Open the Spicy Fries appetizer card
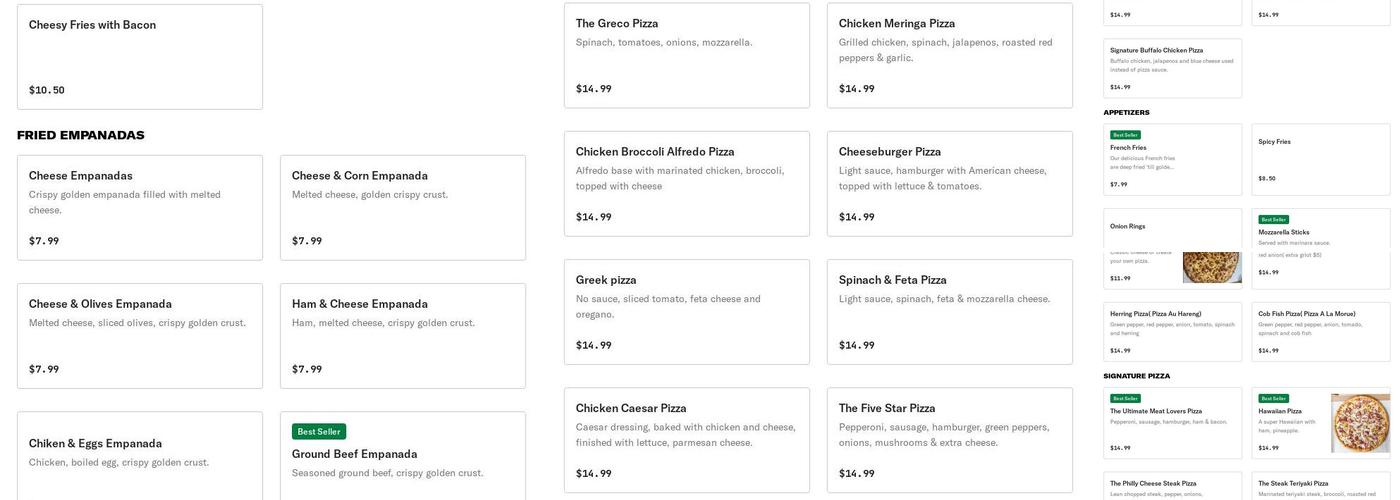Viewport: 1400px width, 500px height. 1320,159
